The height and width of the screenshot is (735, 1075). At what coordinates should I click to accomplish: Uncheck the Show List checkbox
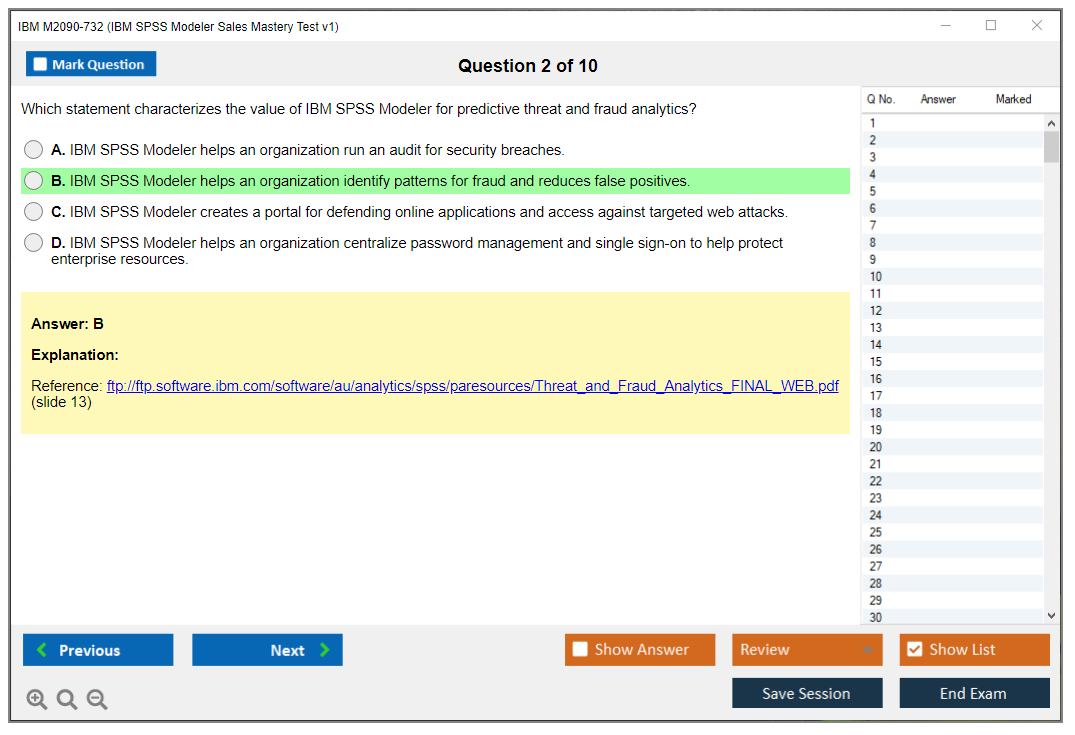tap(914, 650)
